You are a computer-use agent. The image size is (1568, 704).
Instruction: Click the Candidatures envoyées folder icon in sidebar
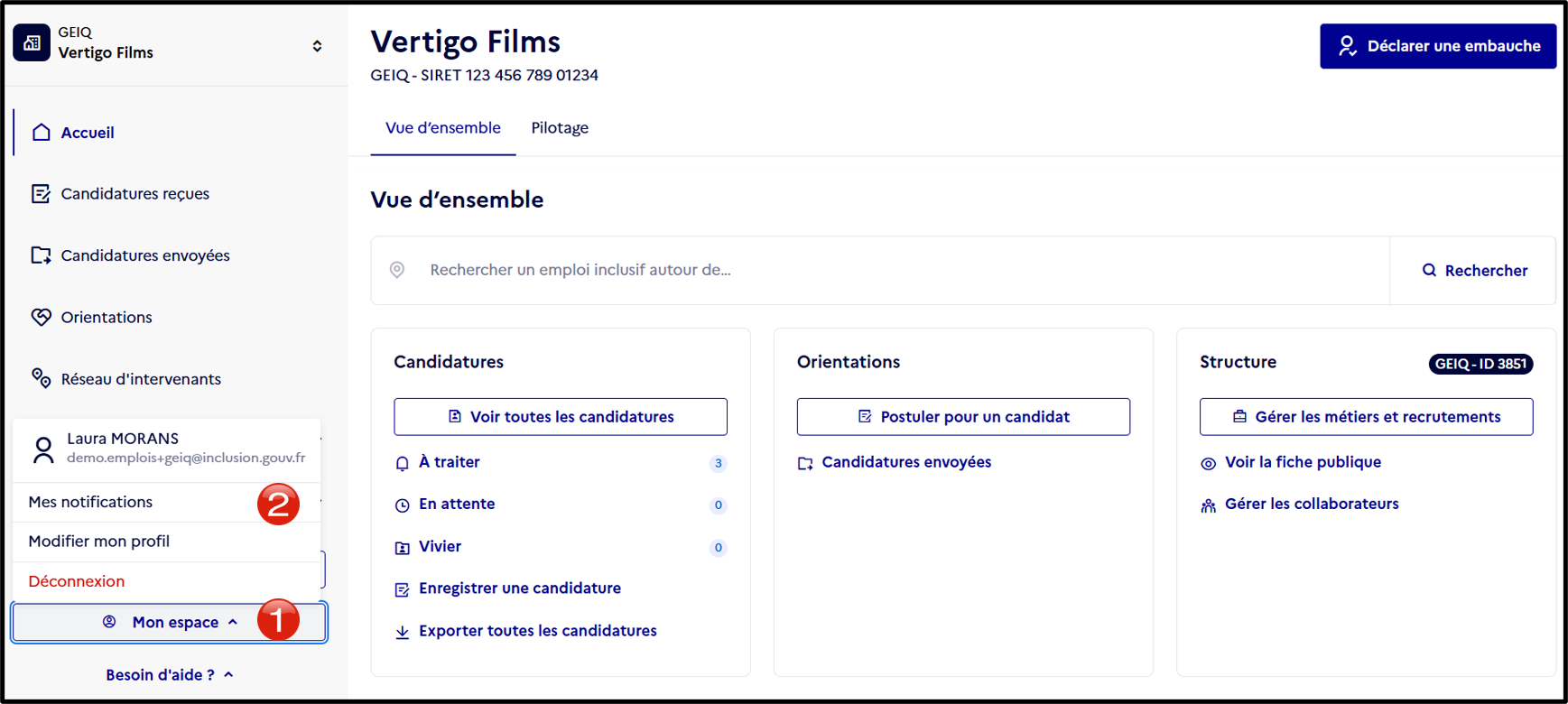click(x=41, y=255)
